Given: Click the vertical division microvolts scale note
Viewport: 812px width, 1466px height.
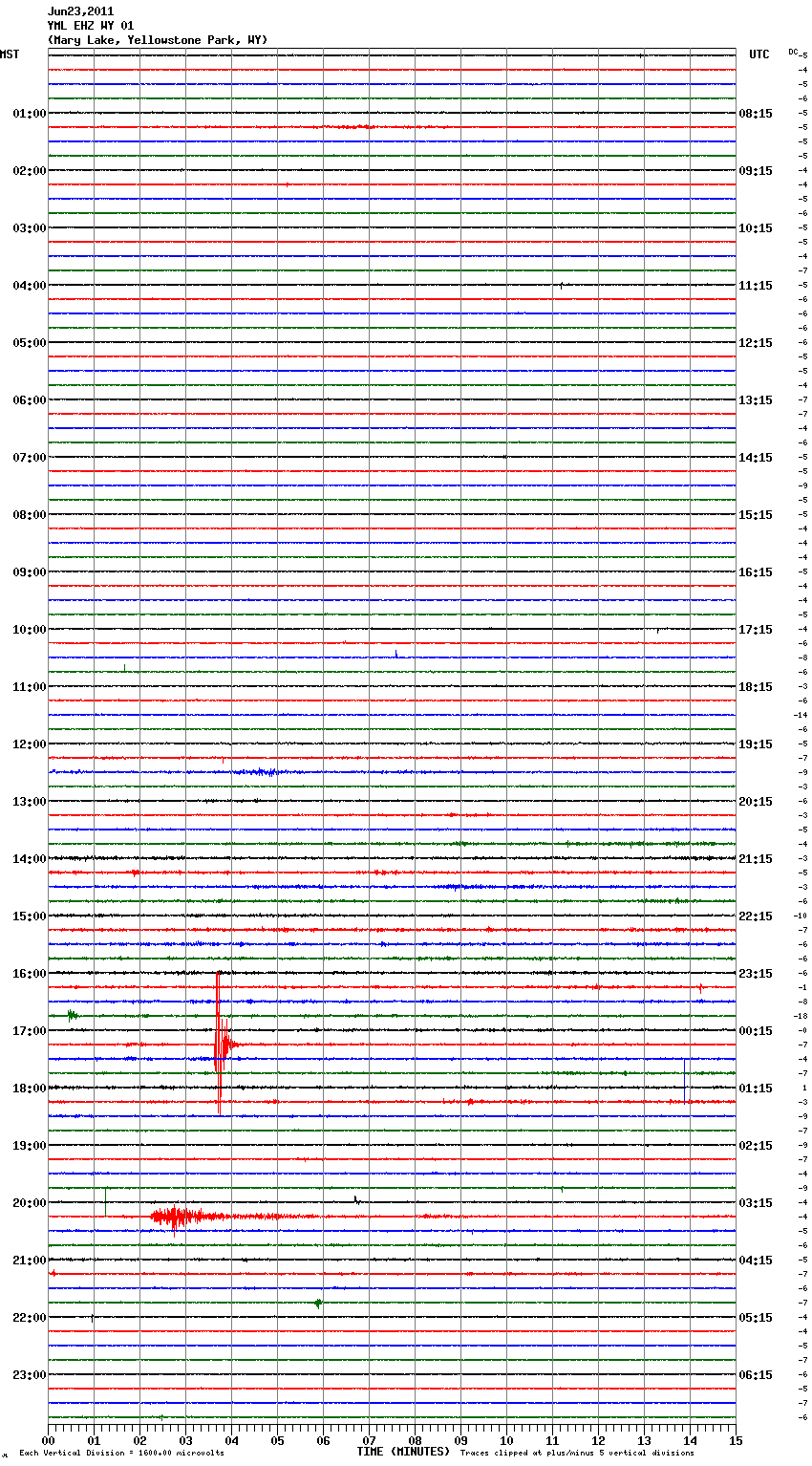Looking at the screenshot, I should pyautogui.click(x=121, y=1454).
